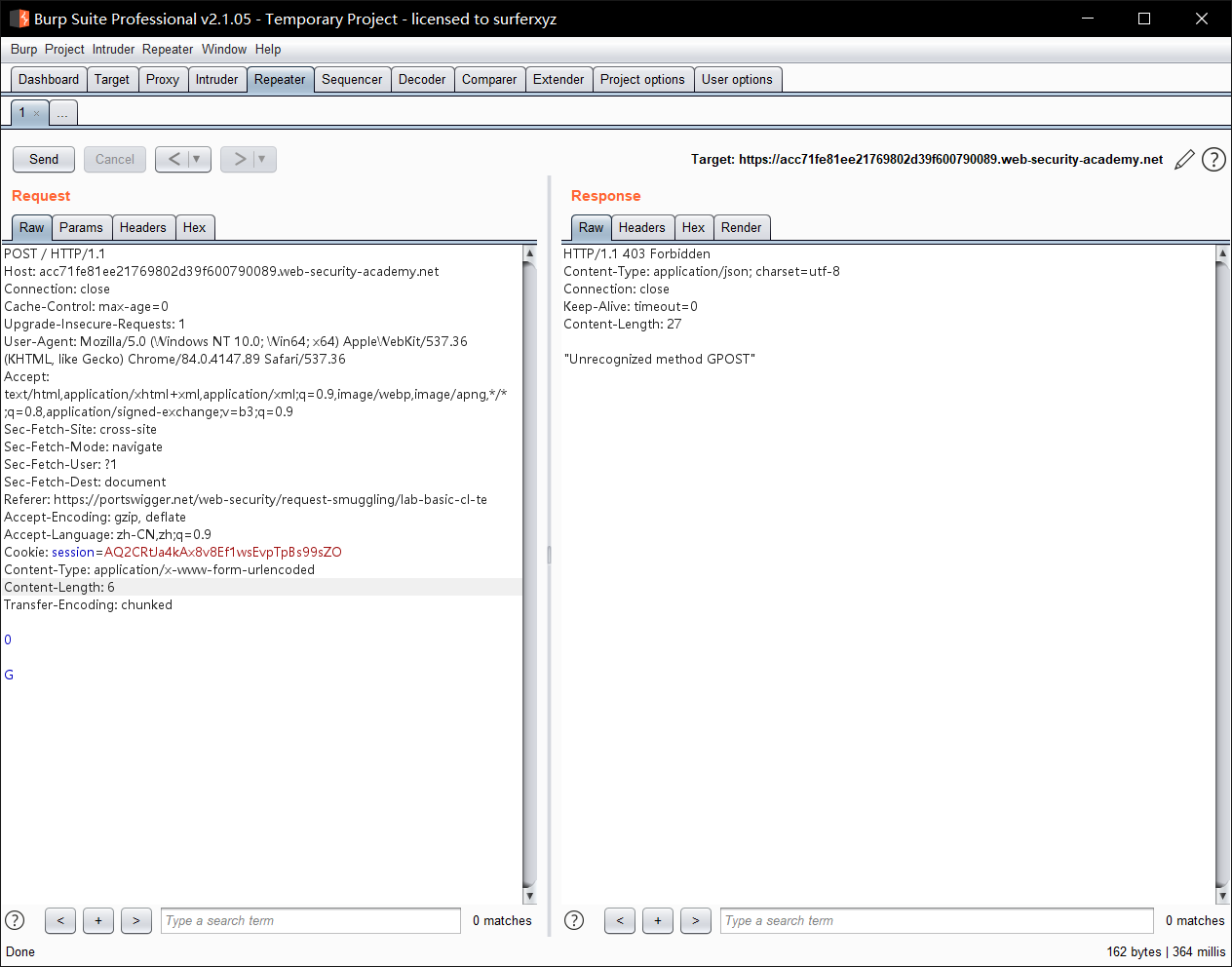This screenshot has height=967, width=1232.
Task: Open the Help menu
Action: (x=268, y=49)
